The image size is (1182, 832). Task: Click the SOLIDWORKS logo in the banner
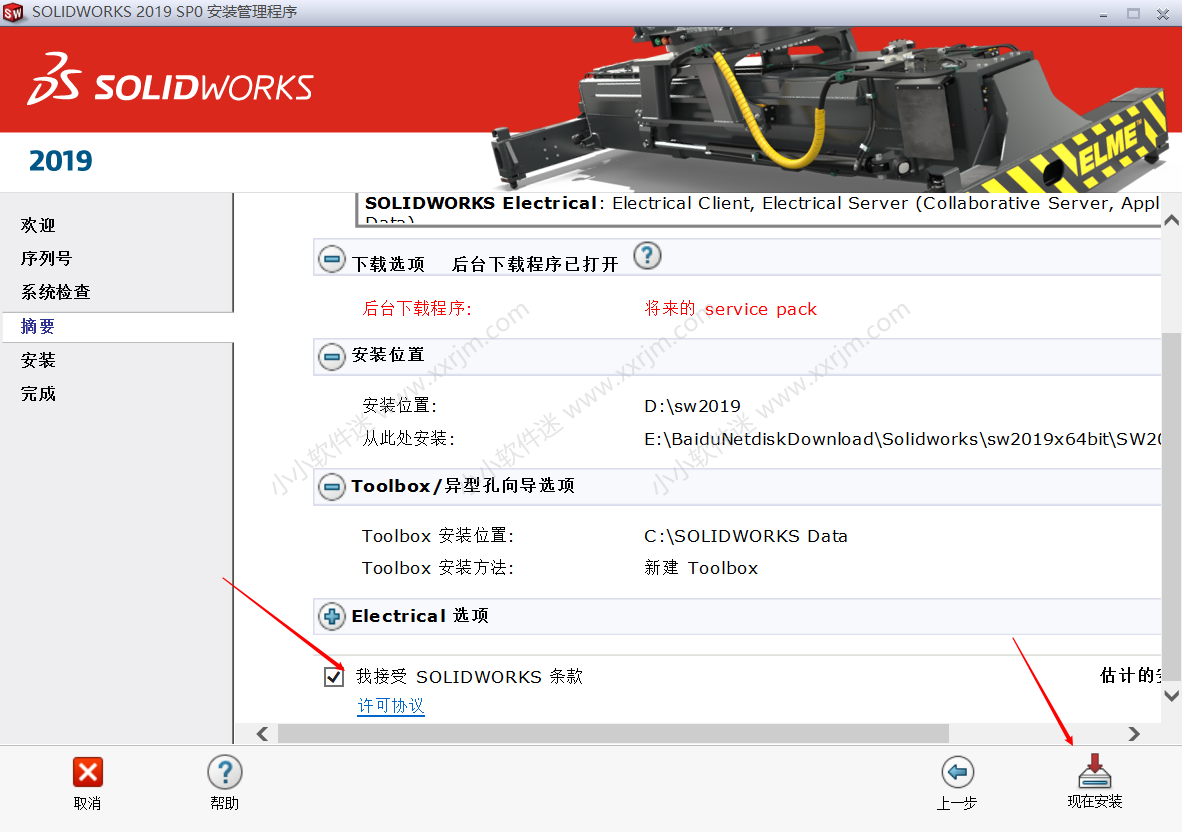[170, 79]
